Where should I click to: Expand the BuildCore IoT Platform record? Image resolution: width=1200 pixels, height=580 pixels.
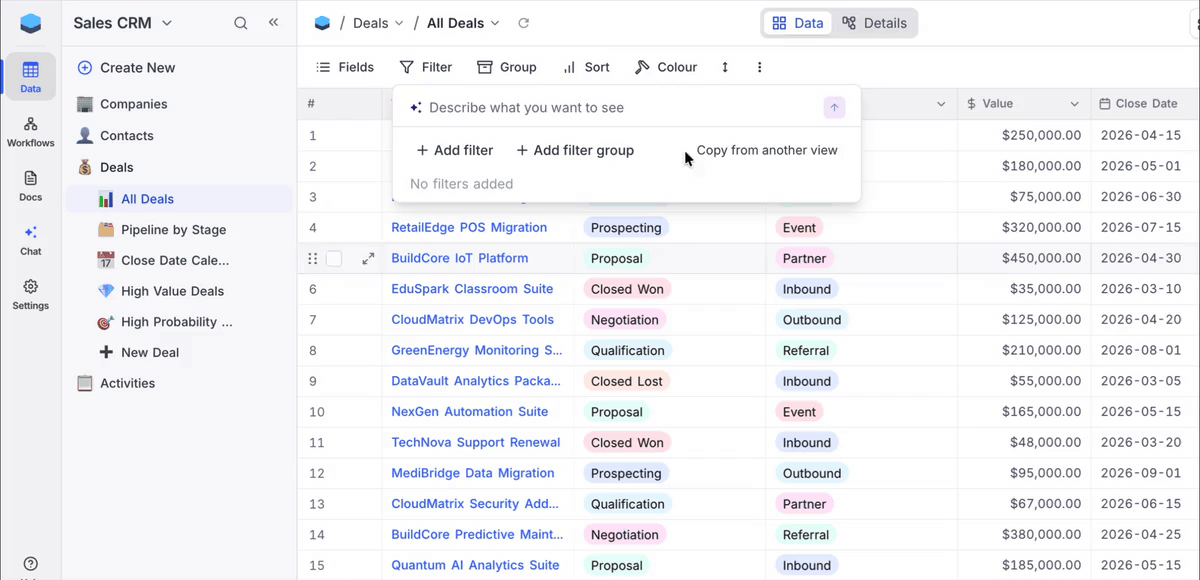coord(368,259)
